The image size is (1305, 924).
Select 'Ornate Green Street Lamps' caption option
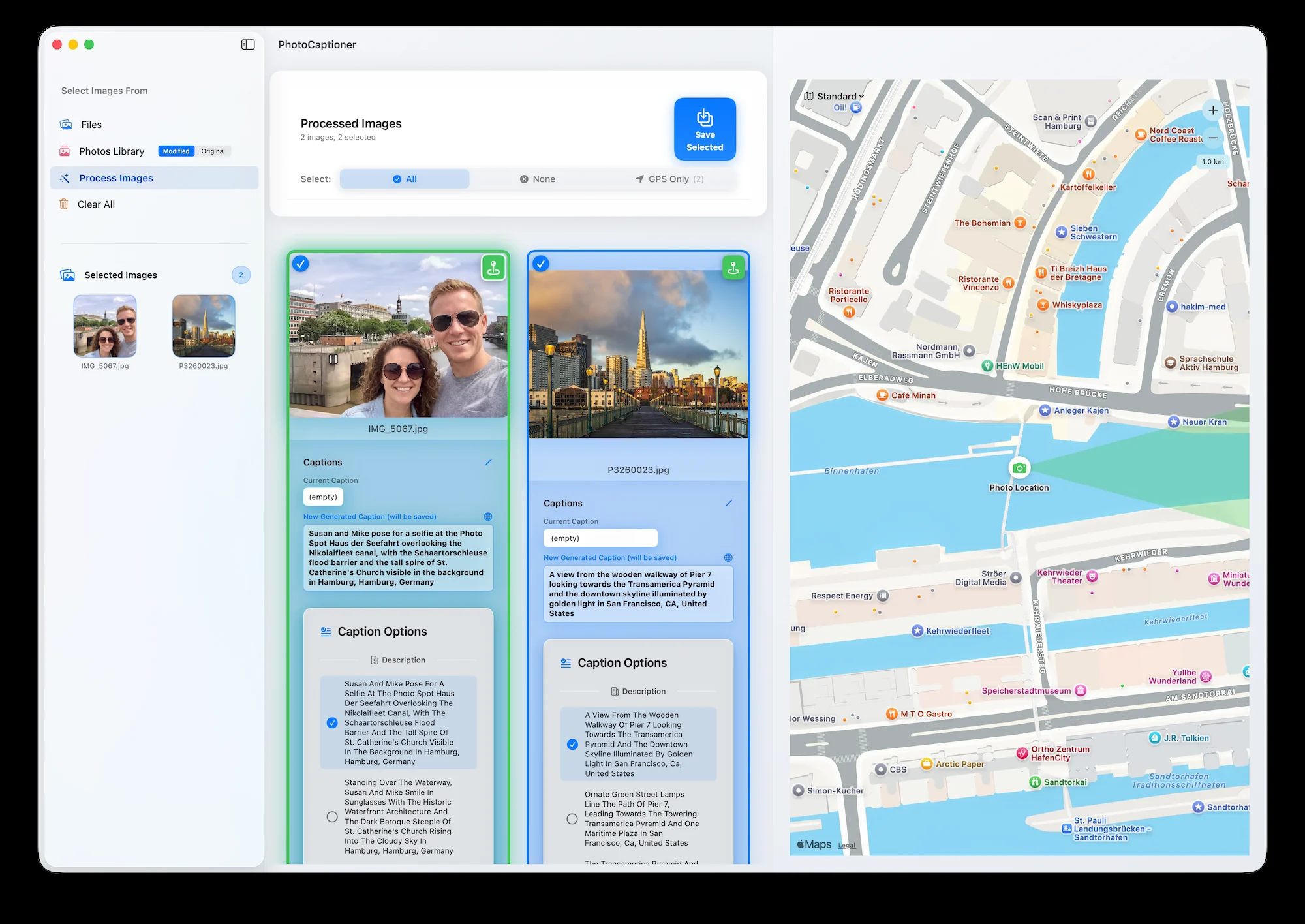pos(638,818)
